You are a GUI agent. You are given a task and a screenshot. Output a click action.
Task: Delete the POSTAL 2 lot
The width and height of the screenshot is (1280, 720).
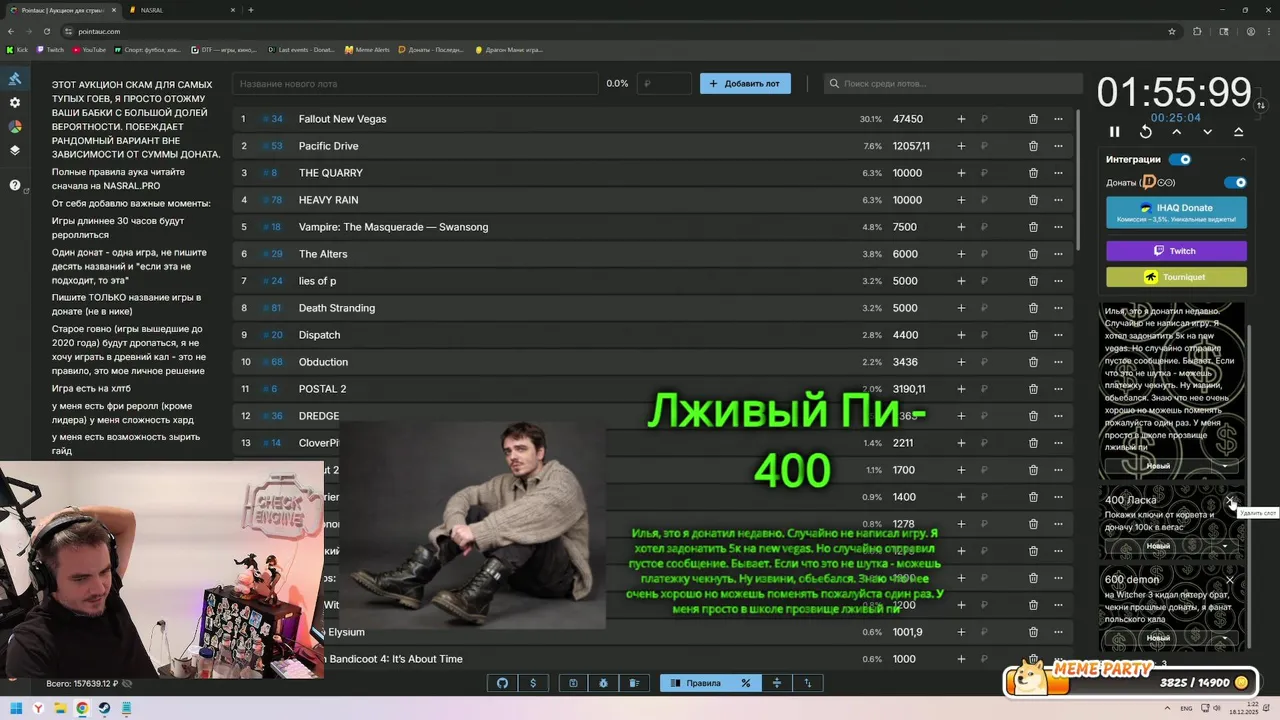tap(1033, 389)
